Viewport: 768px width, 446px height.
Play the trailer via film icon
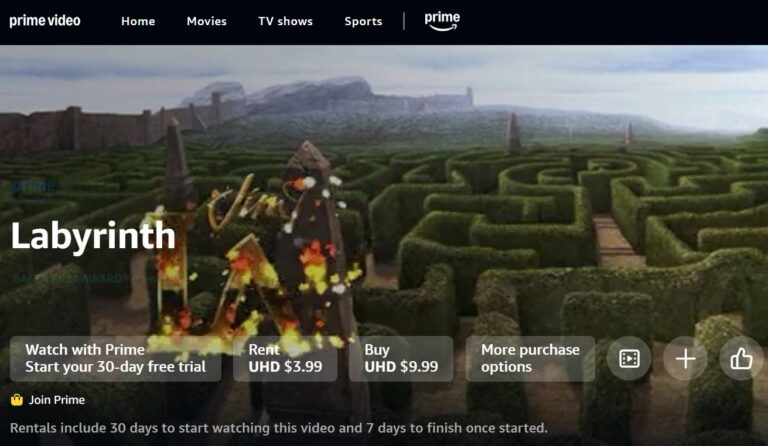point(629,358)
